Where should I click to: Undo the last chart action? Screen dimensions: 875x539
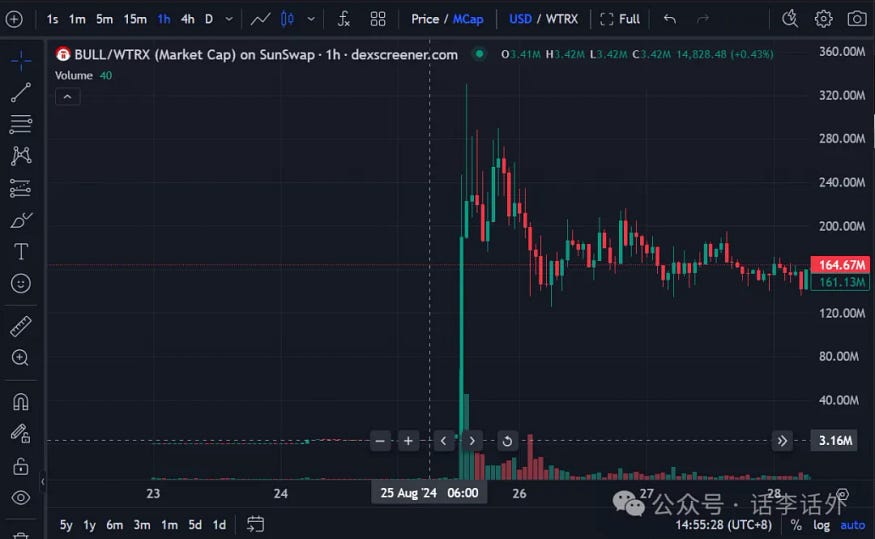point(670,19)
